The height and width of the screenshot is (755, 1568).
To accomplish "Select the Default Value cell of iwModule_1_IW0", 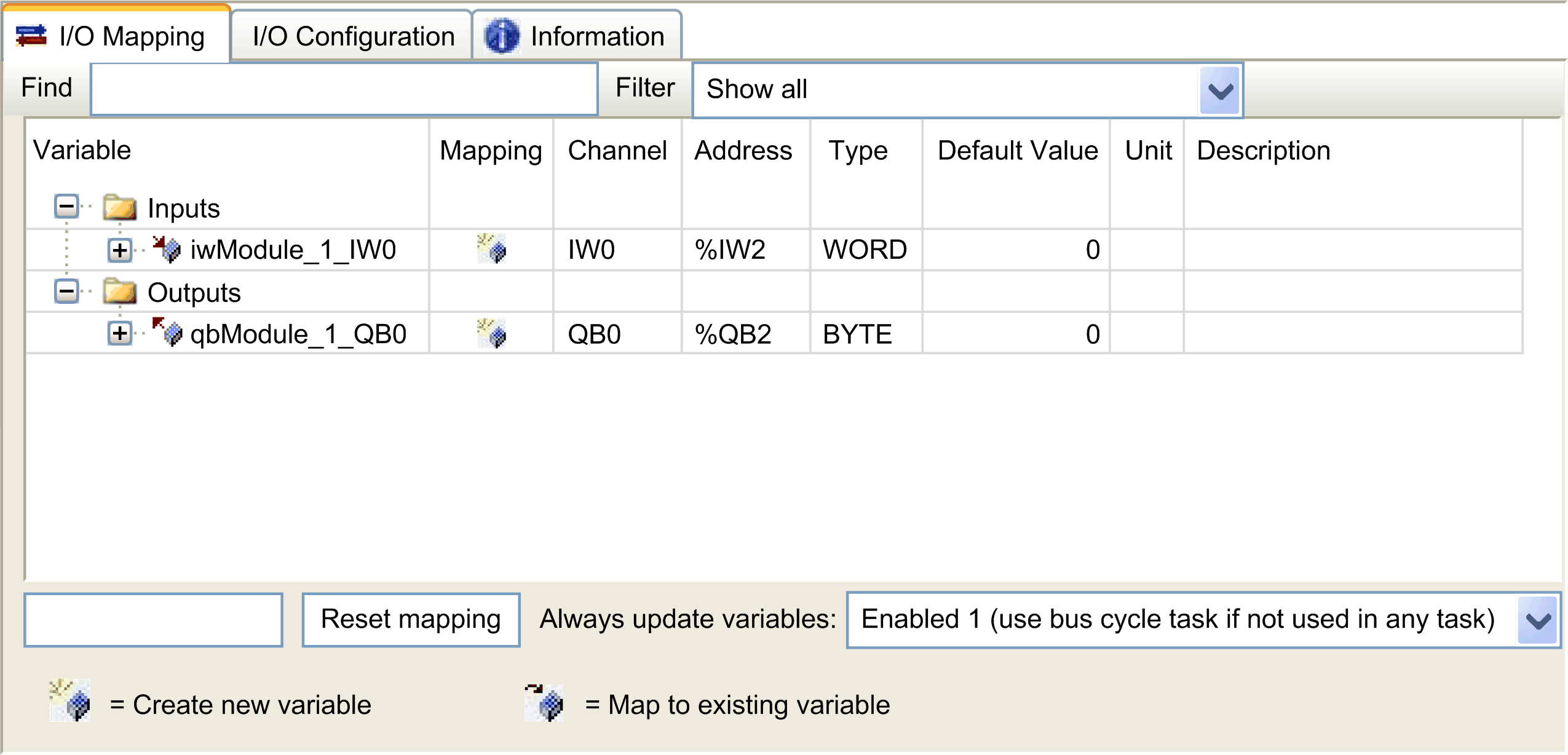I will coord(1016,250).
